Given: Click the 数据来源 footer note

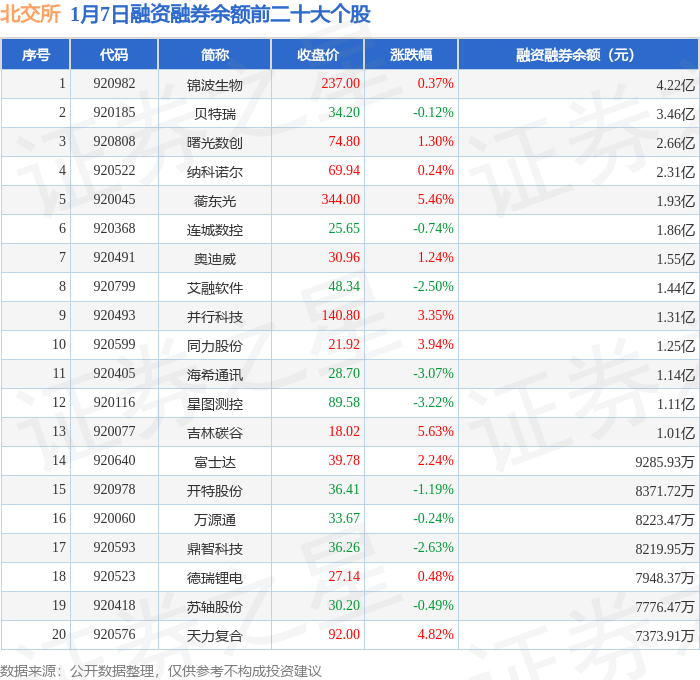Looking at the screenshot, I should (161, 671).
